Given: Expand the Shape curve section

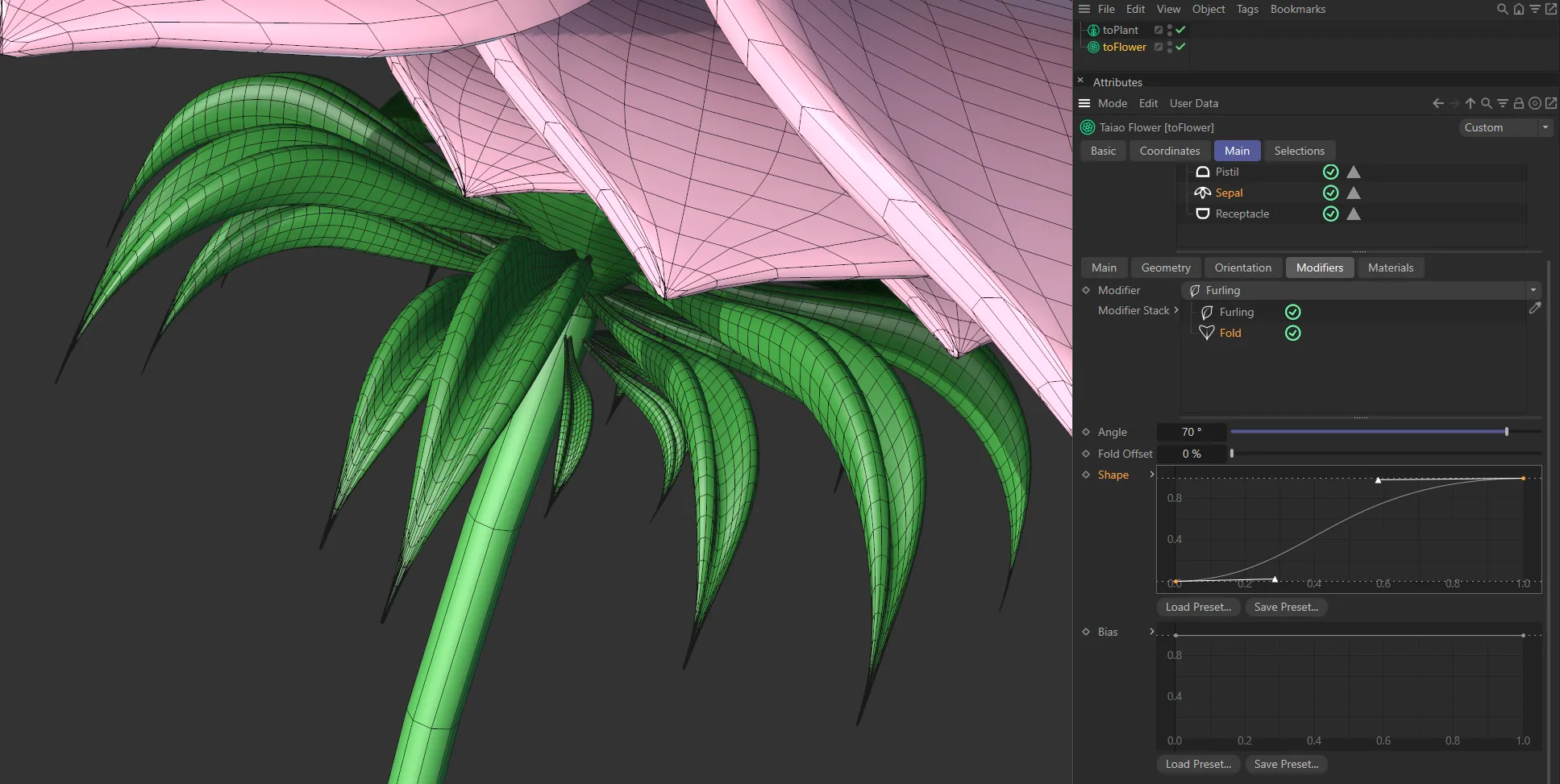Looking at the screenshot, I should pyautogui.click(x=1151, y=475).
